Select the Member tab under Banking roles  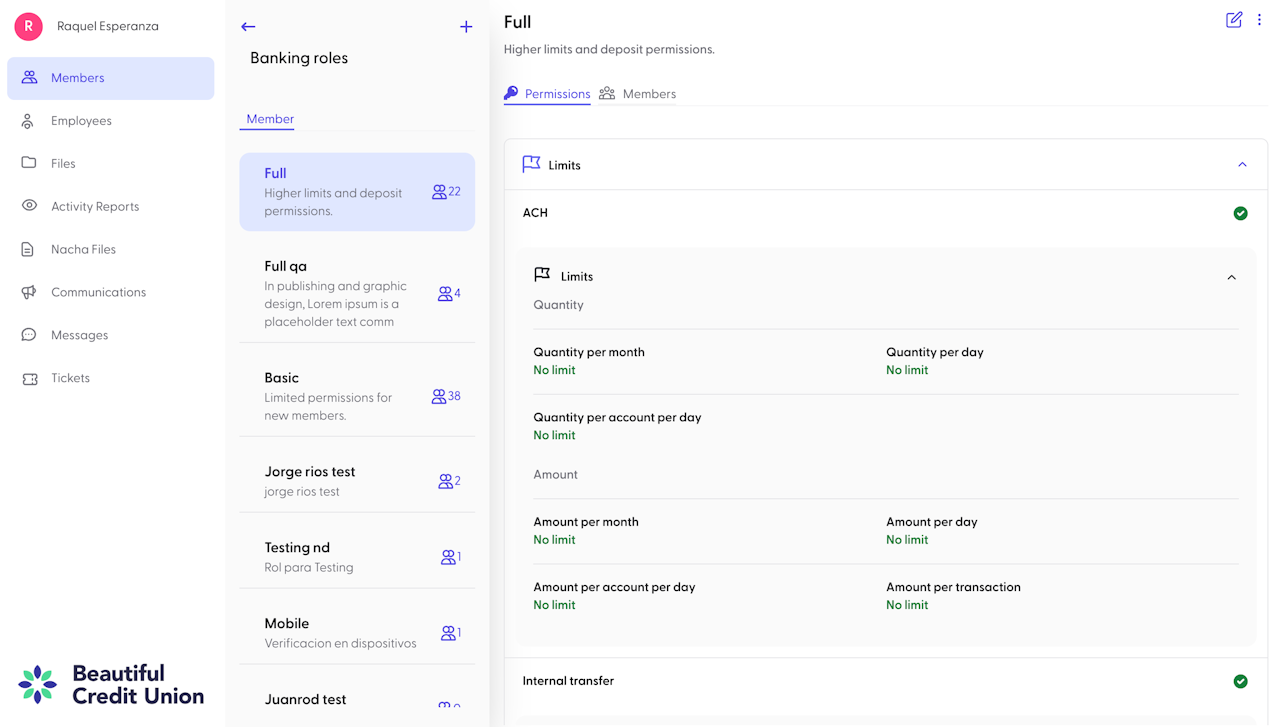coord(270,119)
